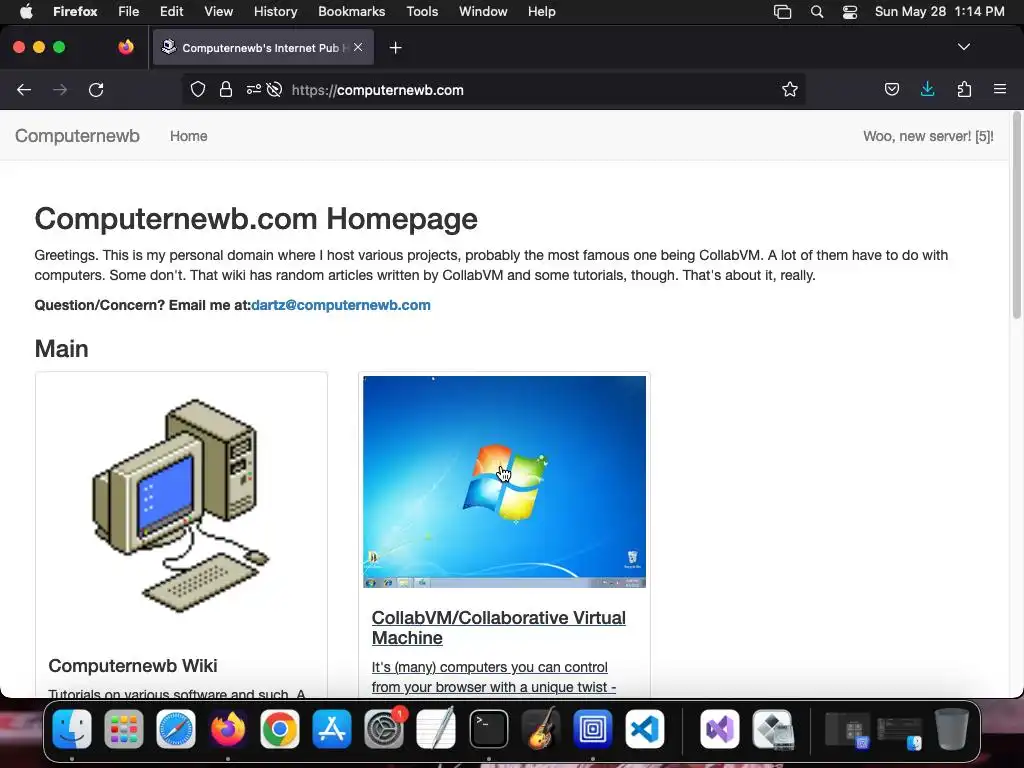The height and width of the screenshot is (768, 1024).
Task: Click the Firefox View icon in tab bar
Action: (126, 47)
